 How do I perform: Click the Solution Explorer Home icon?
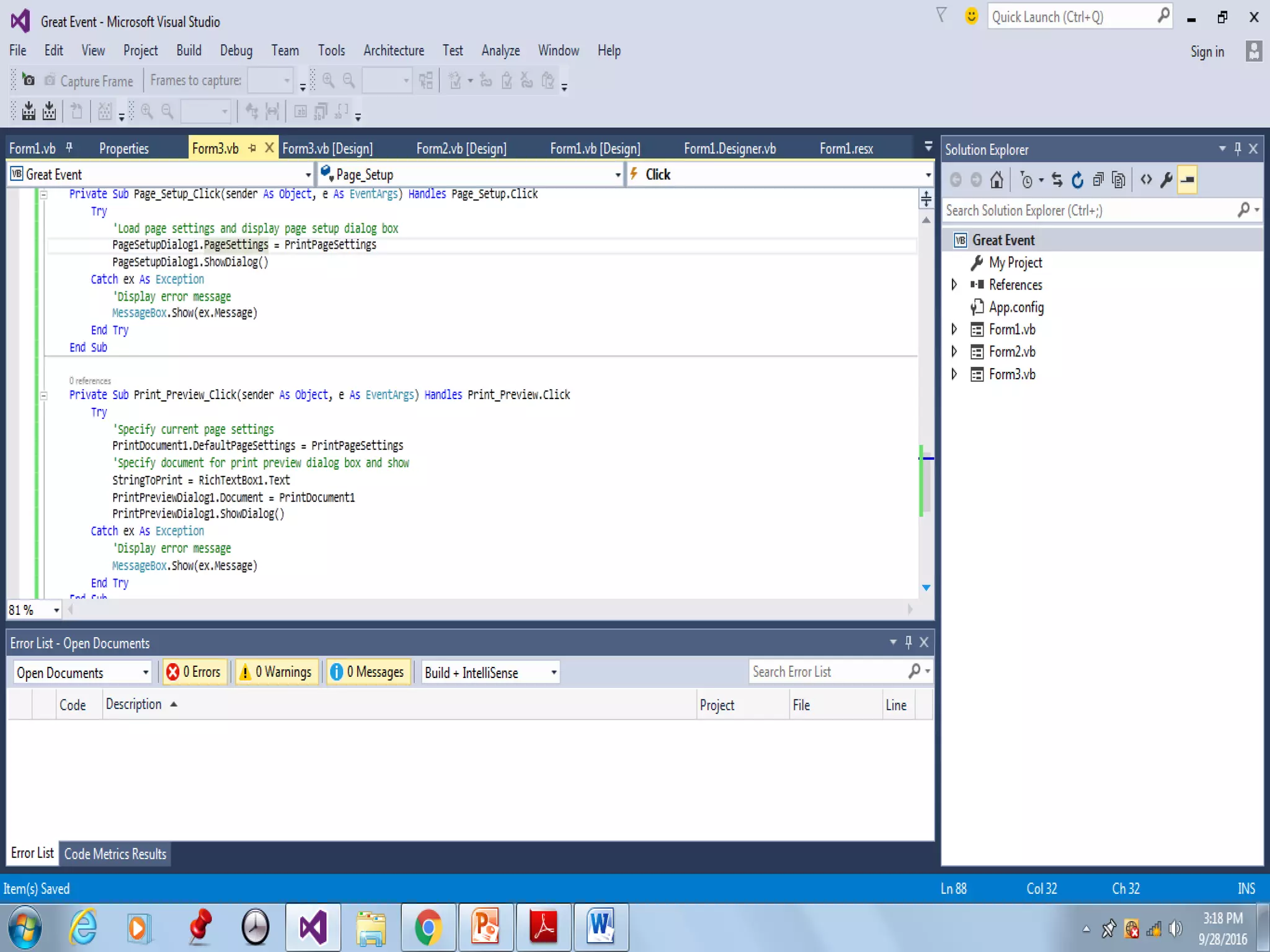tap(997, 180)
